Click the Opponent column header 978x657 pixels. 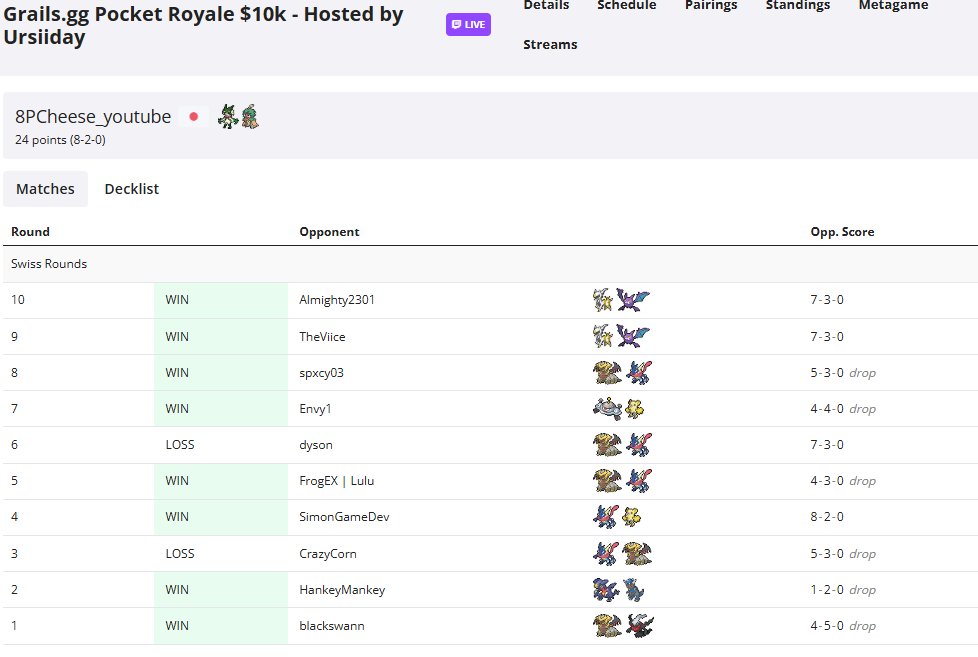(x=329, y=232)
